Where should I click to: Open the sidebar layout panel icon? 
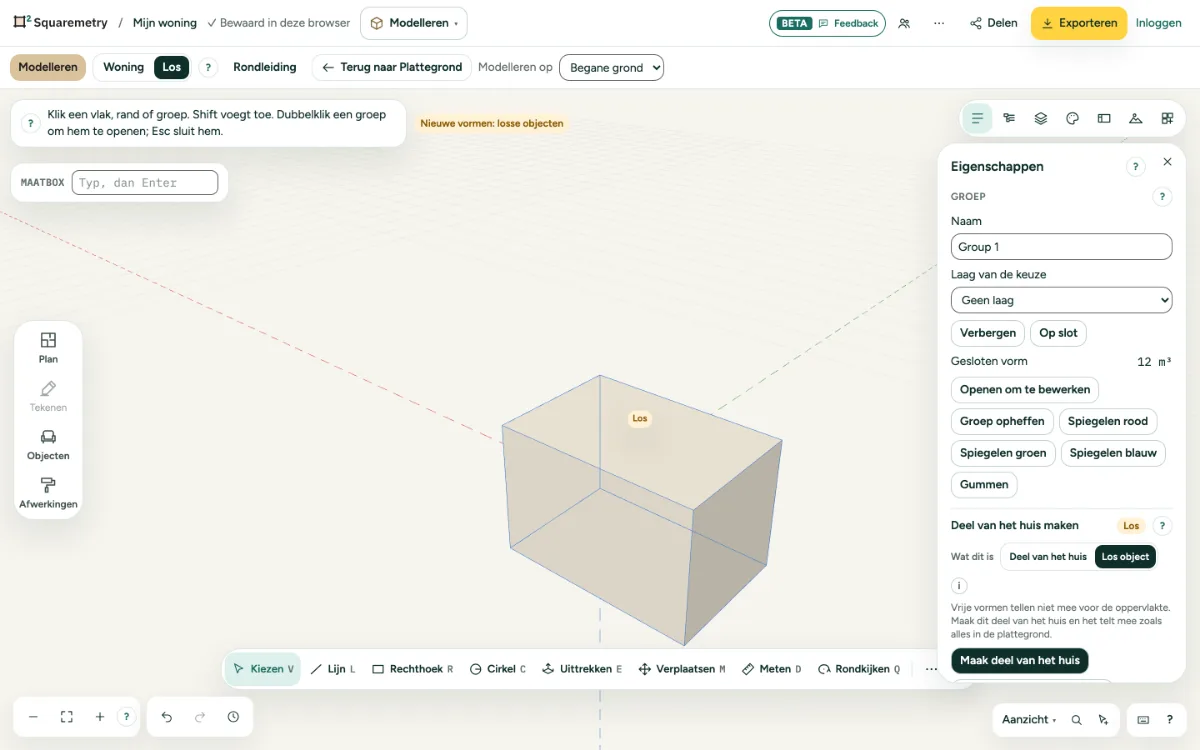(x=1104, y=118)
